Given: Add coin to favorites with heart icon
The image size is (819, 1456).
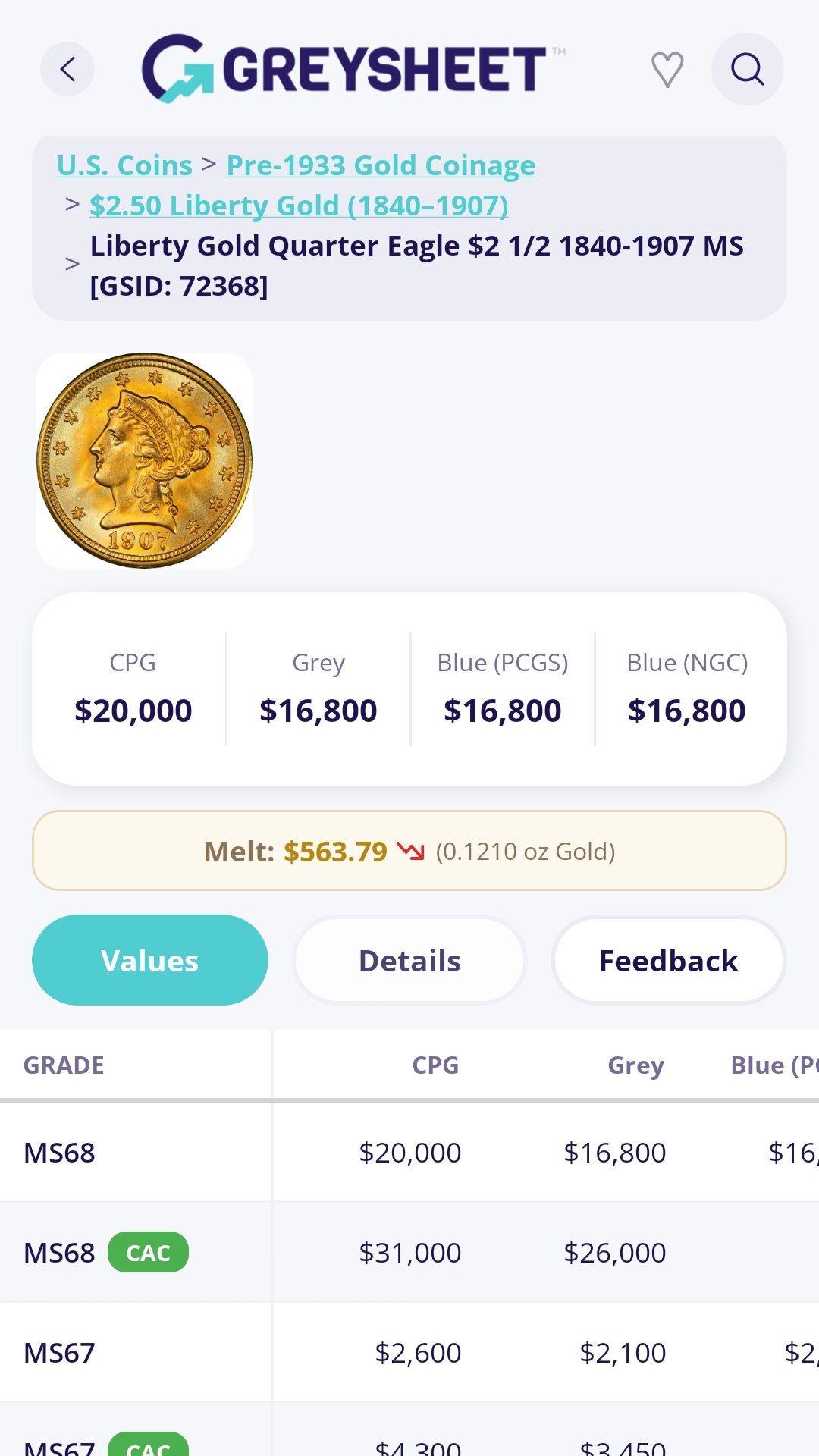Looking at the screenshot, I should point(667,70).
